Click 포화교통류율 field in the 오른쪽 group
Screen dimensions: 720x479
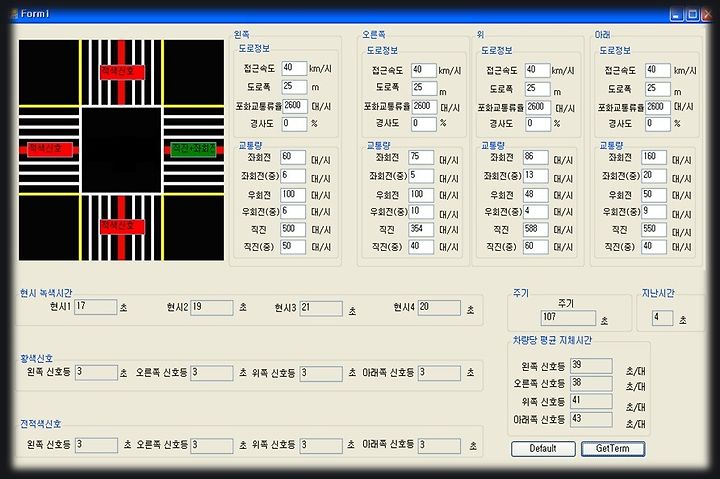pos(424,107)
